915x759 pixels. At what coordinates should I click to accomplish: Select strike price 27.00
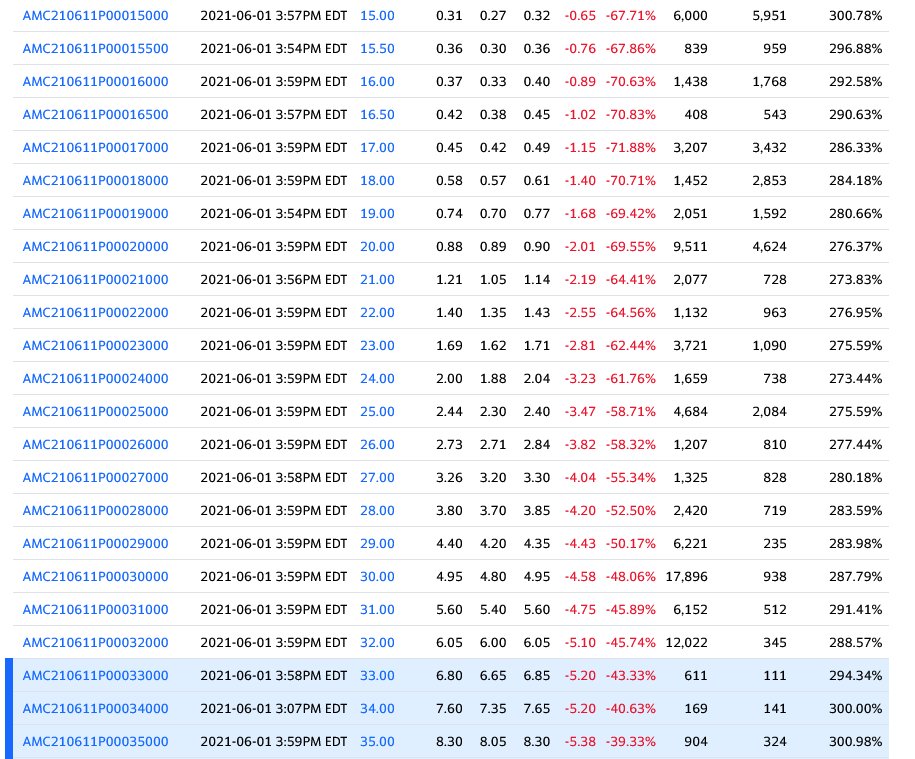[377, 477]
